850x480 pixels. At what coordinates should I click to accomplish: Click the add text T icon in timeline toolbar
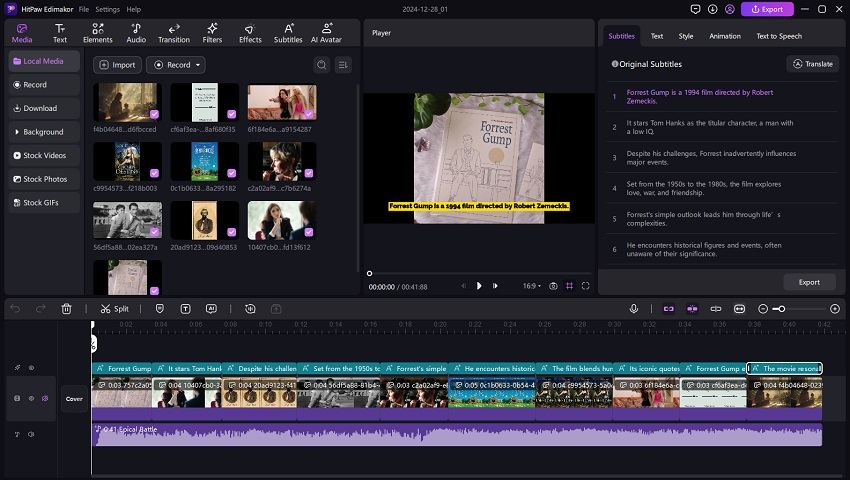(x=185, y=309)
